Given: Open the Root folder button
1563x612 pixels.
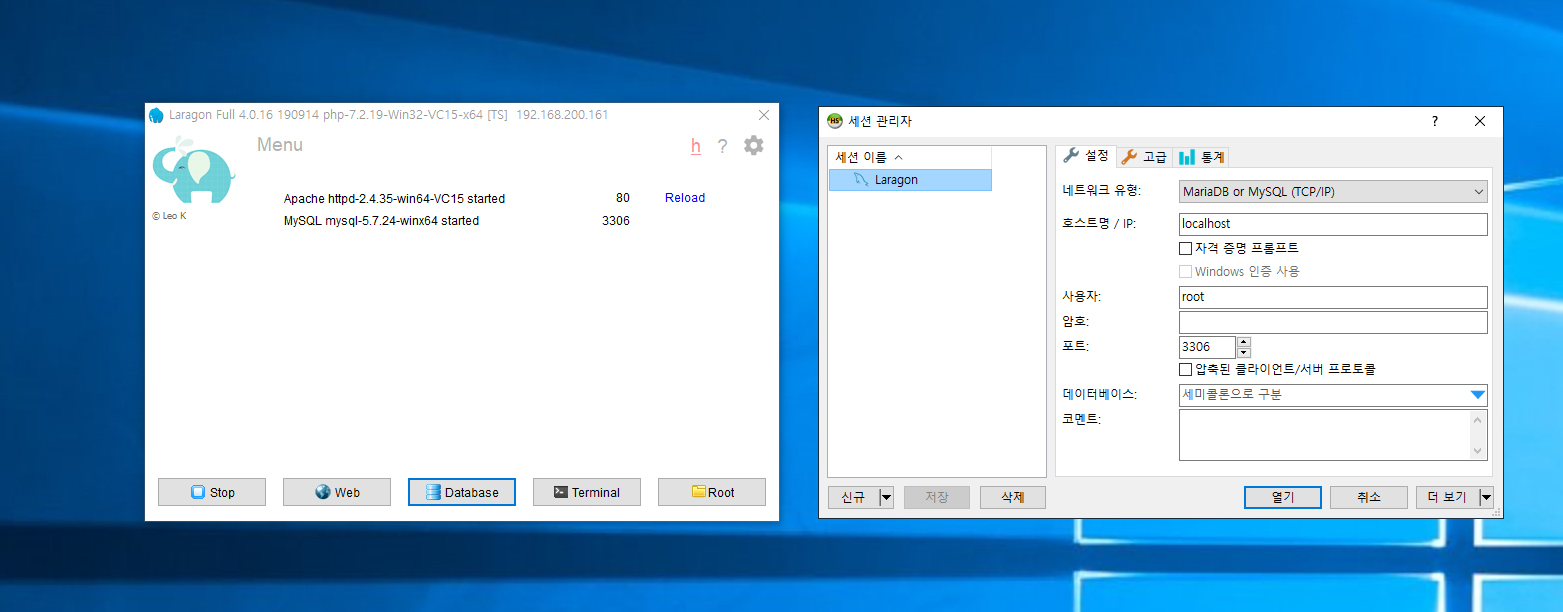Looking at the screenshot, I should tap(711, 492).
